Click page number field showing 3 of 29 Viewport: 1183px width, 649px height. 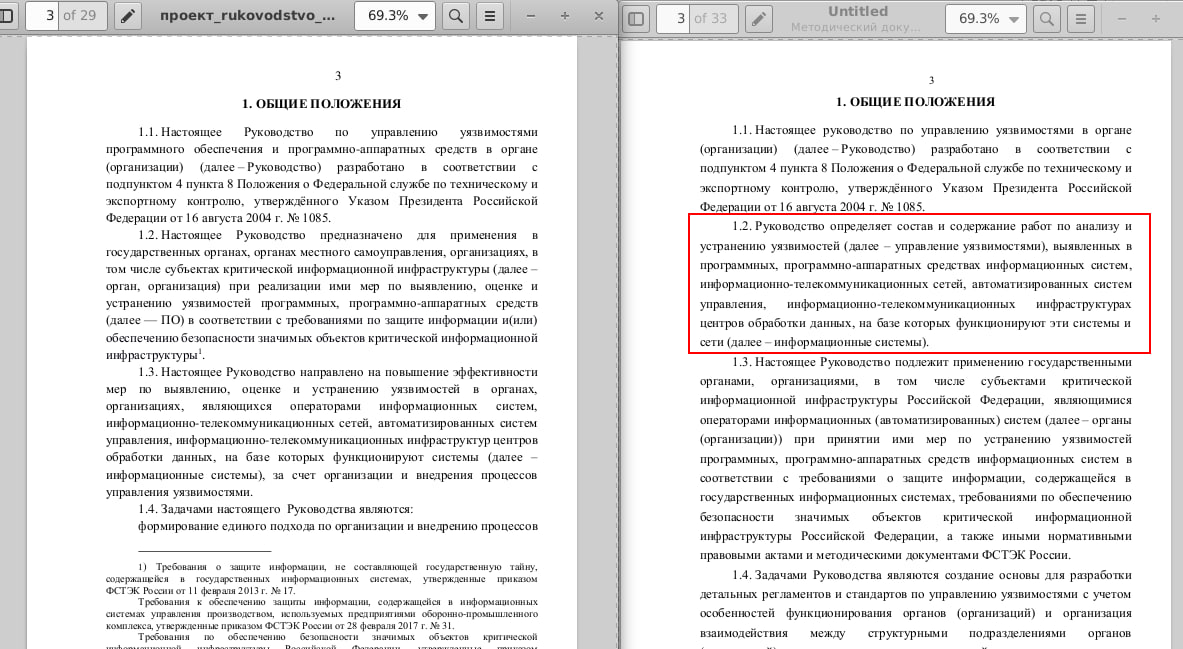[x=44, y=17]
